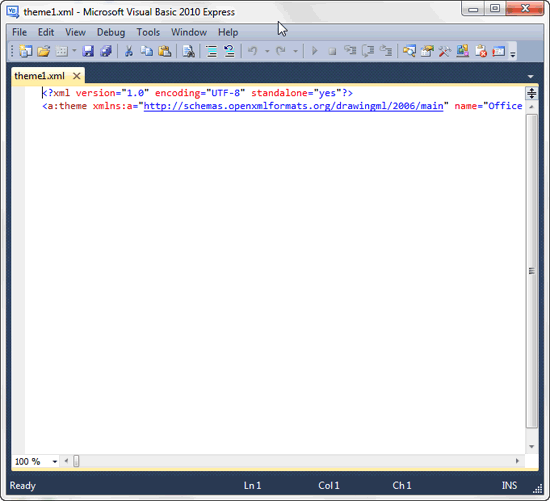This screenshot has width=550, height=501.
Task: Click the Ch 1 status bar entry
Action: coord(402,486)
